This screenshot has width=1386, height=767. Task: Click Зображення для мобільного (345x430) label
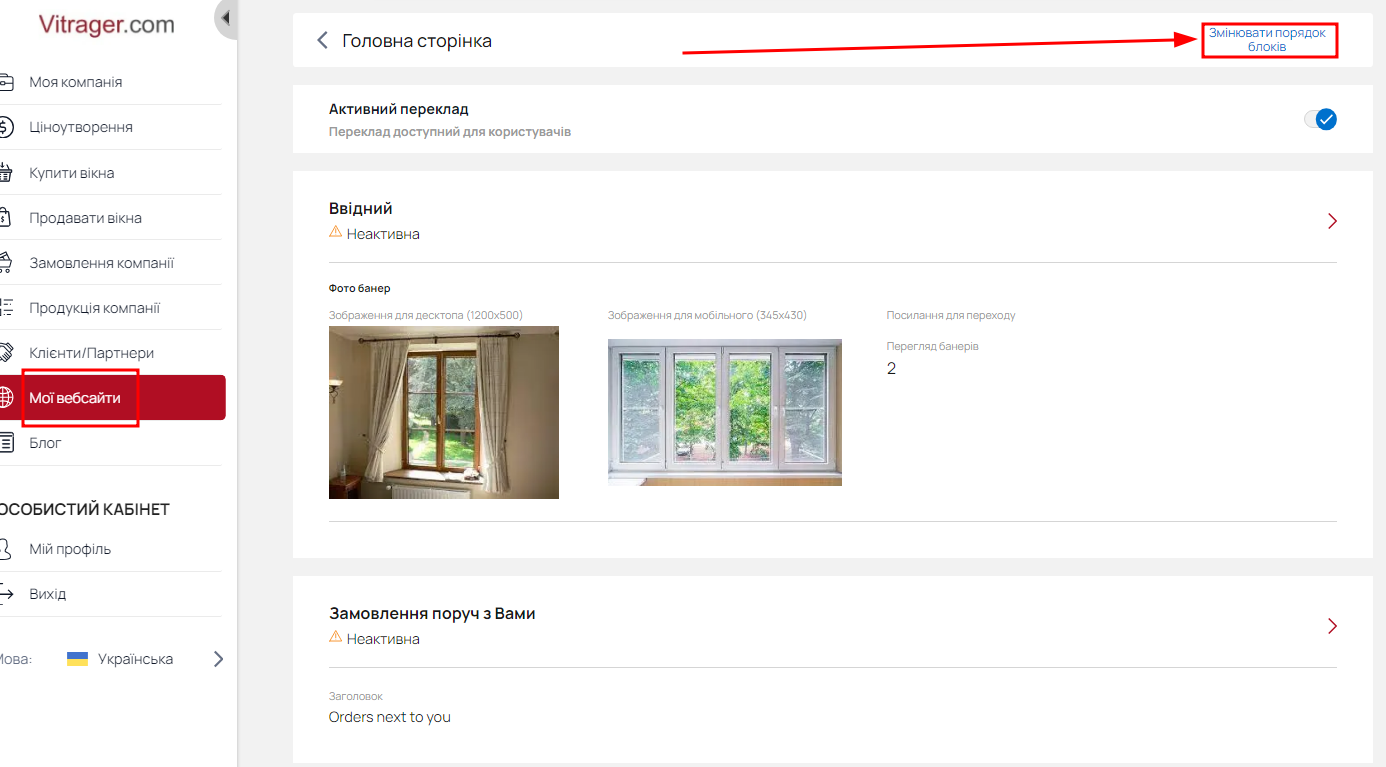point(707,315)
